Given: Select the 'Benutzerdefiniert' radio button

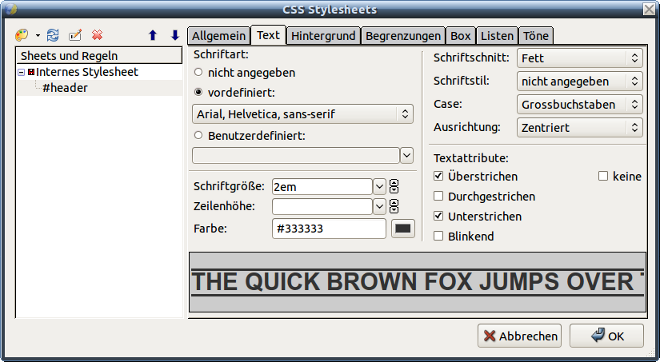Looking at the screenshot, I should 198,136.
